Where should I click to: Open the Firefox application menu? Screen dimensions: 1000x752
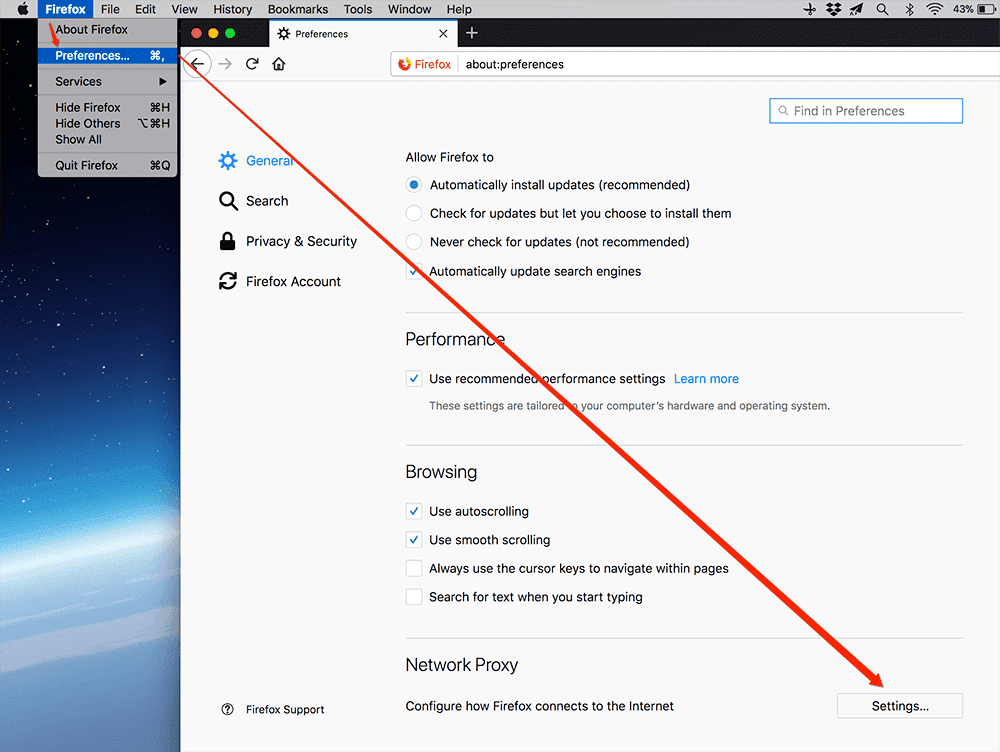pyautogui.click(x=65, y=9)
